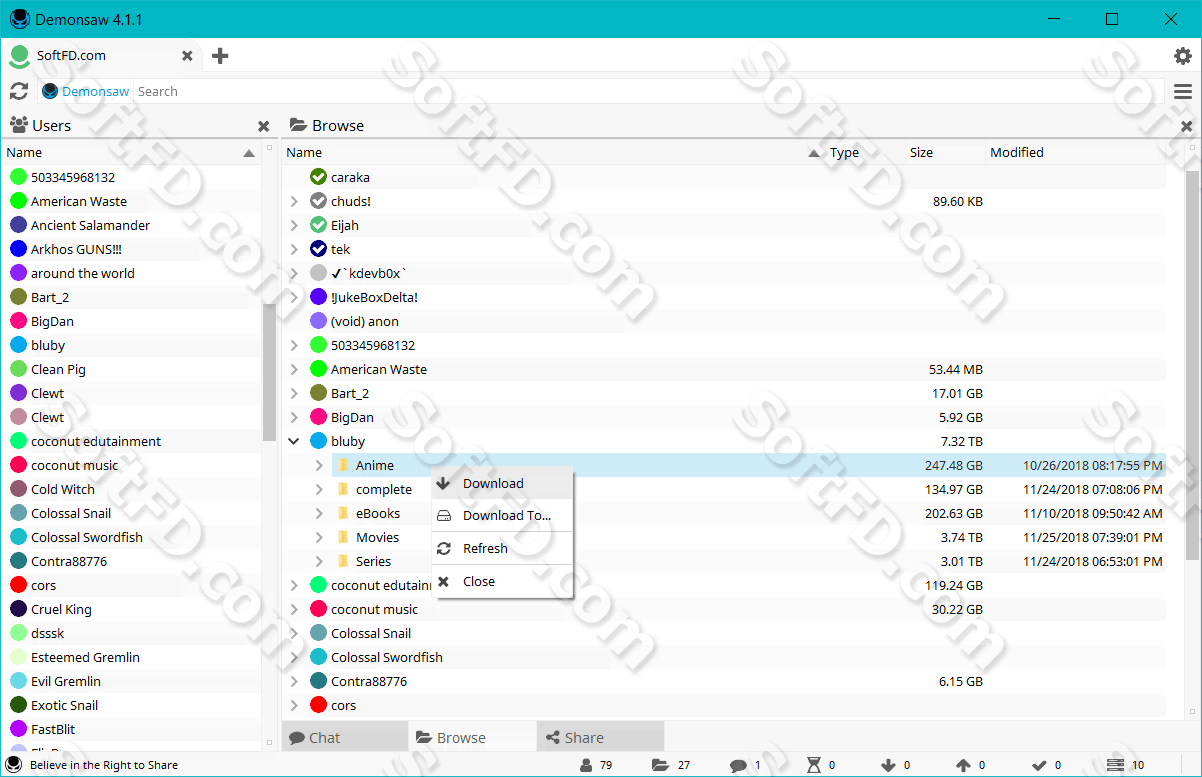
Task: Expand the Contra88776 node in Browse
Action: click(x=294, y=681)
